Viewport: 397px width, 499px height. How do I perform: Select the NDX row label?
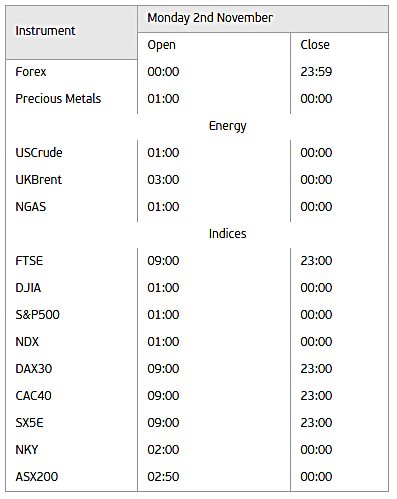click(x=27, y=342)
